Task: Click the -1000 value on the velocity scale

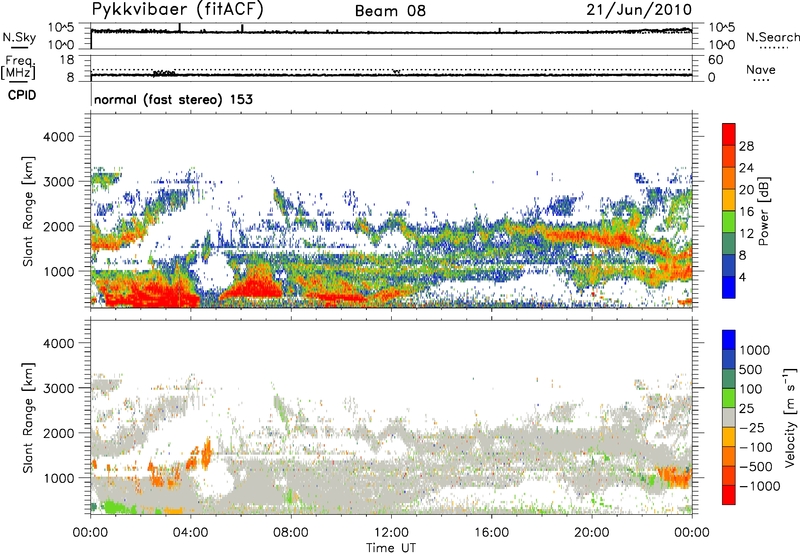Action: [x=759, y=486]
